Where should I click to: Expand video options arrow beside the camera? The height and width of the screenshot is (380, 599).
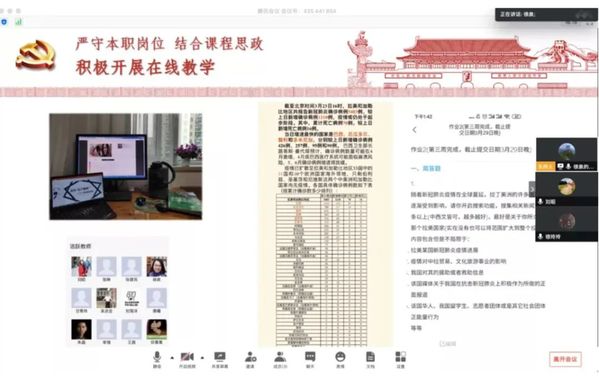[x=202, y=358]
